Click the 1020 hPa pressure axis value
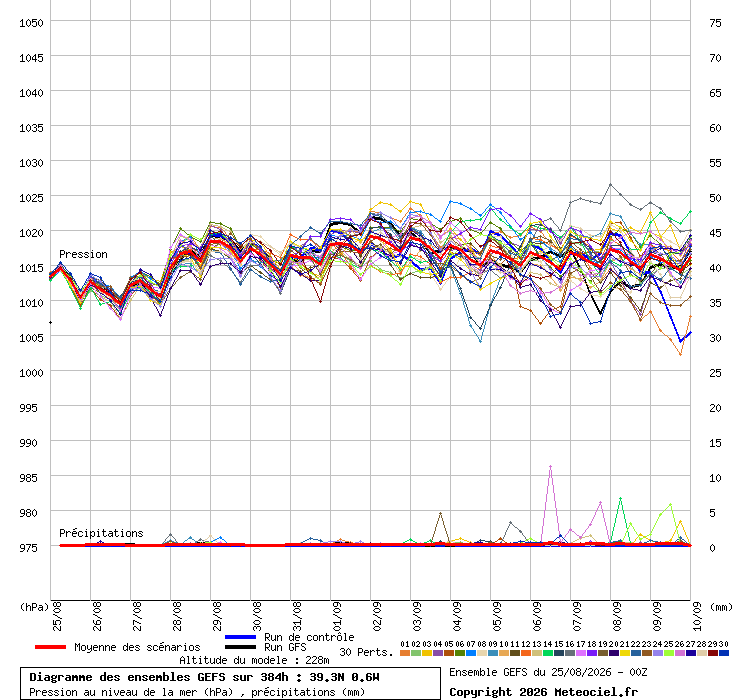This screenshot has height=700, width=740. pyautogui.click(x=31, y=233)
